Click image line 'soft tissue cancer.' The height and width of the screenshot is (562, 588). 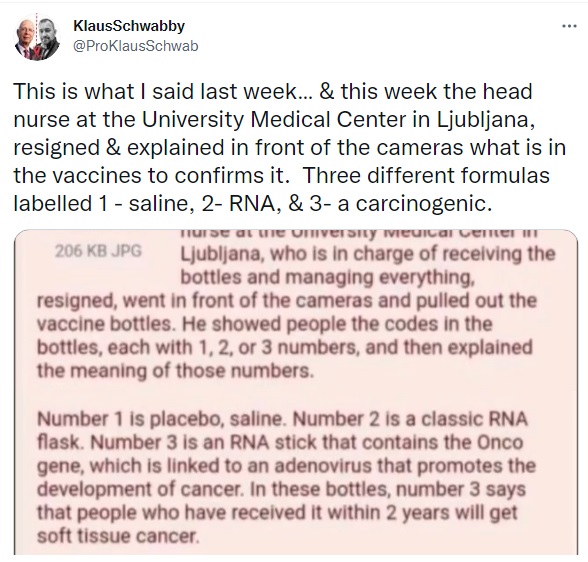117,537
